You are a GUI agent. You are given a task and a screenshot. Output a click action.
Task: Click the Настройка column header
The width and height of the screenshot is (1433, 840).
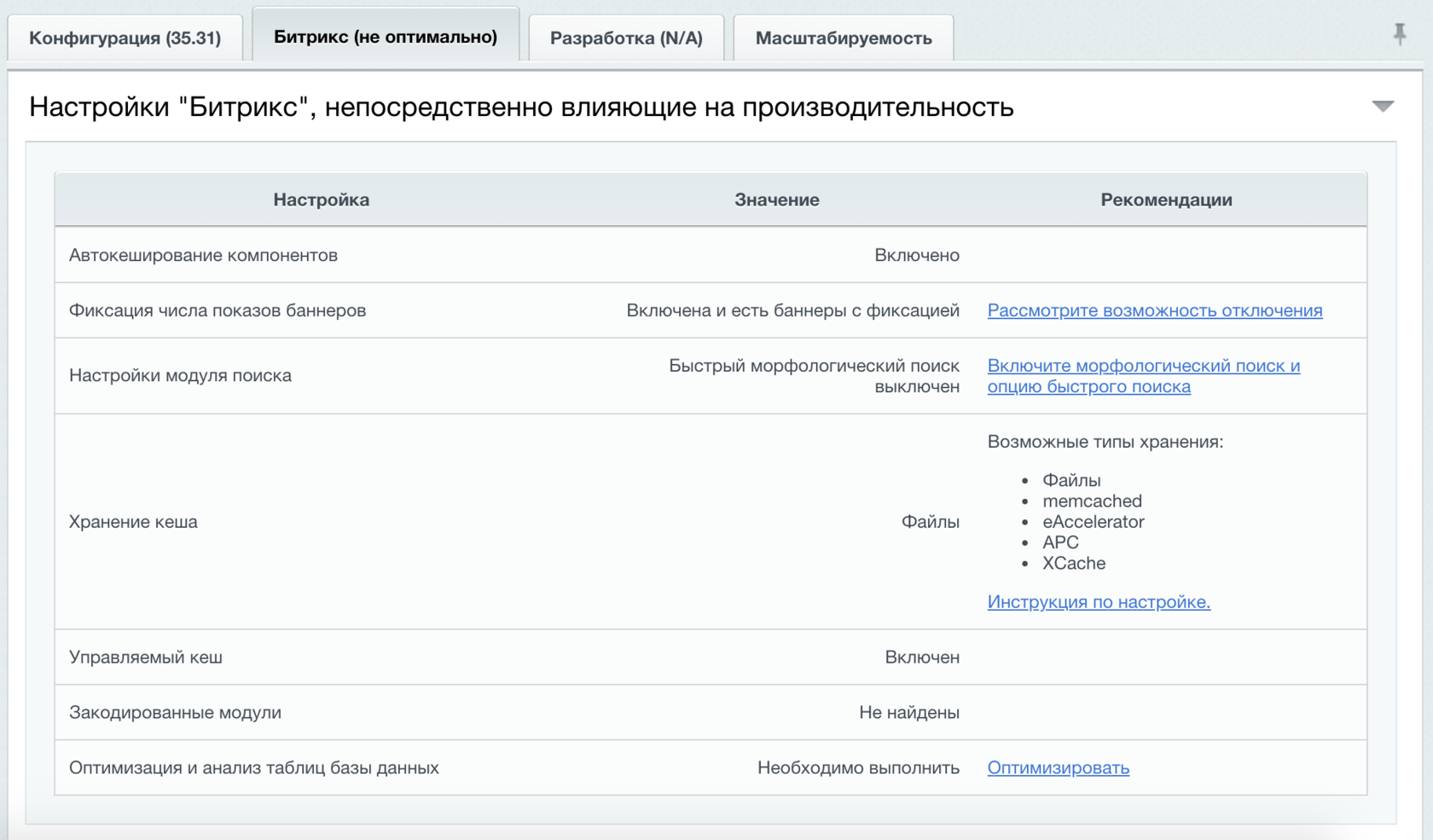pyautogui.click(x=322, y=200)
